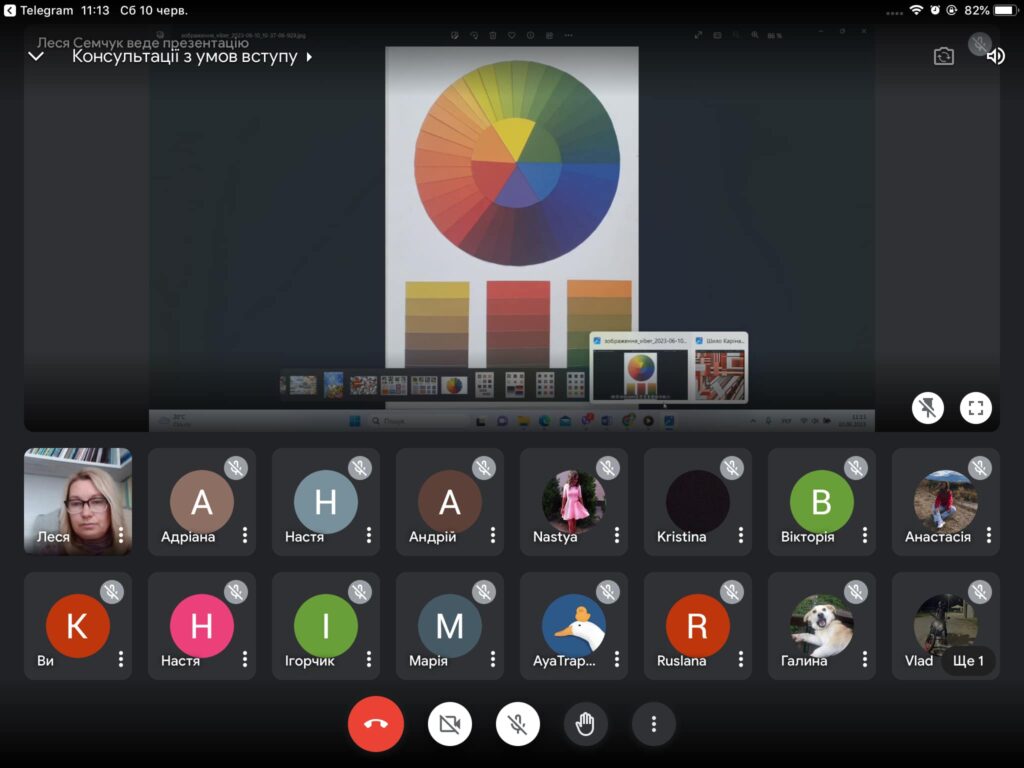Open options menu for Kristina tile
Image resolution: width=1024 pixels, height=768 pixels.
(x=741, y=536)
